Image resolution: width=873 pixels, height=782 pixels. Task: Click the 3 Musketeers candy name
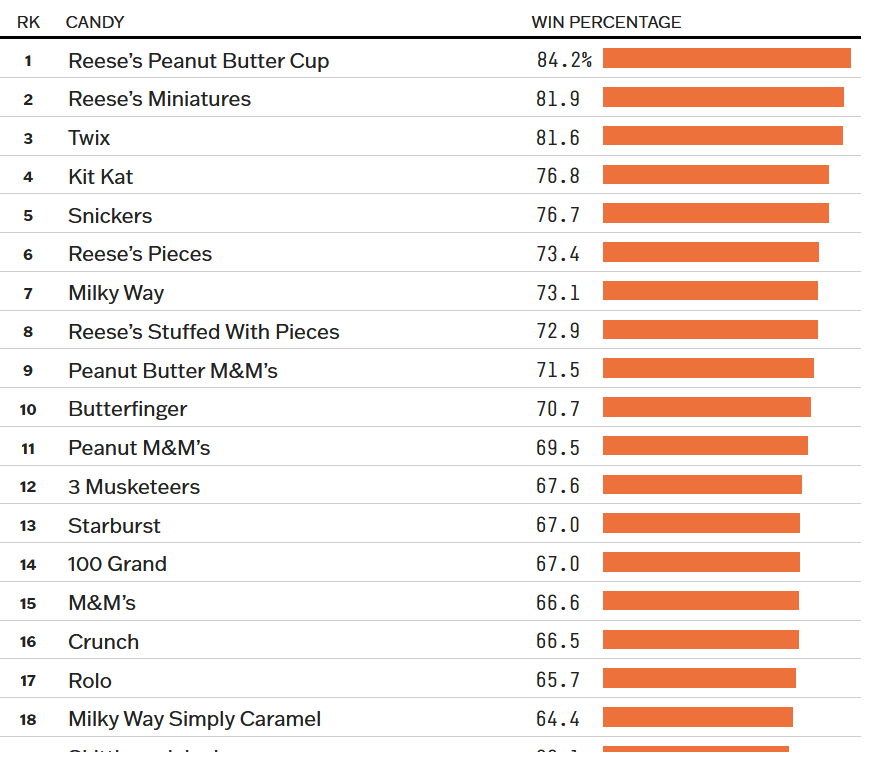(x=134, y=487)
